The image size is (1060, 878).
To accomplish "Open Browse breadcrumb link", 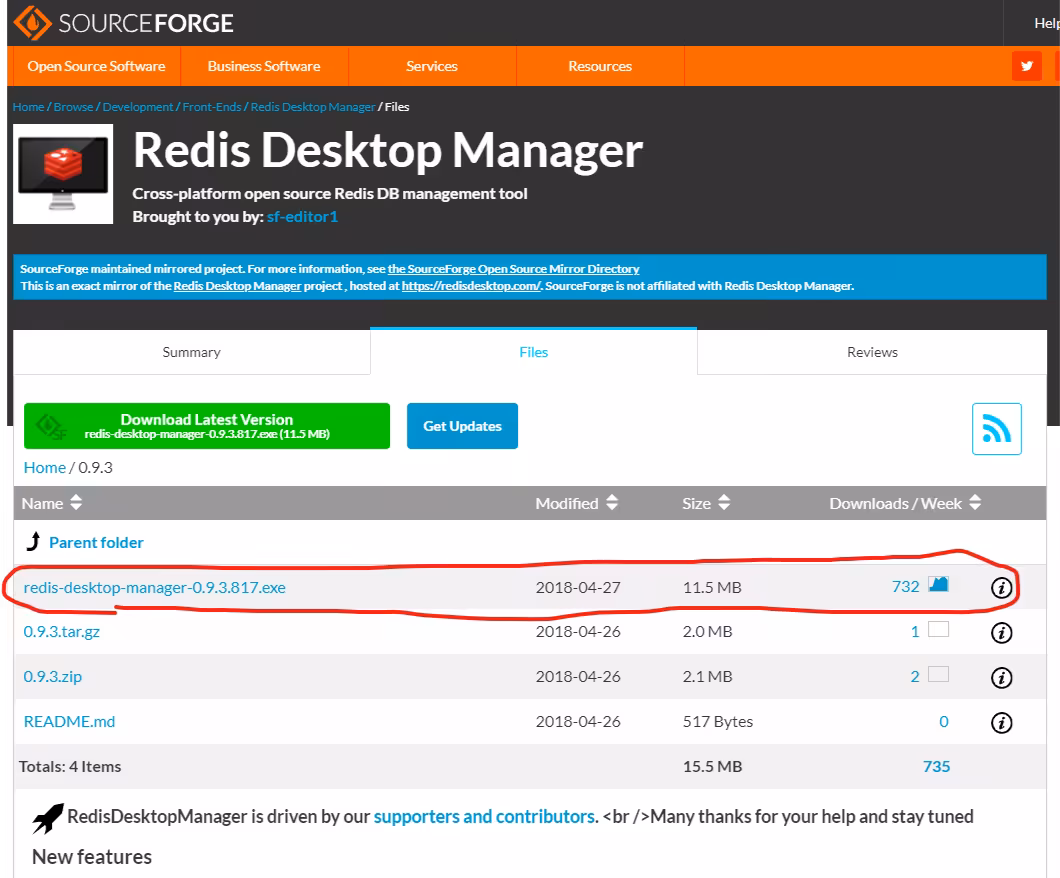I will tap(74, 107).
